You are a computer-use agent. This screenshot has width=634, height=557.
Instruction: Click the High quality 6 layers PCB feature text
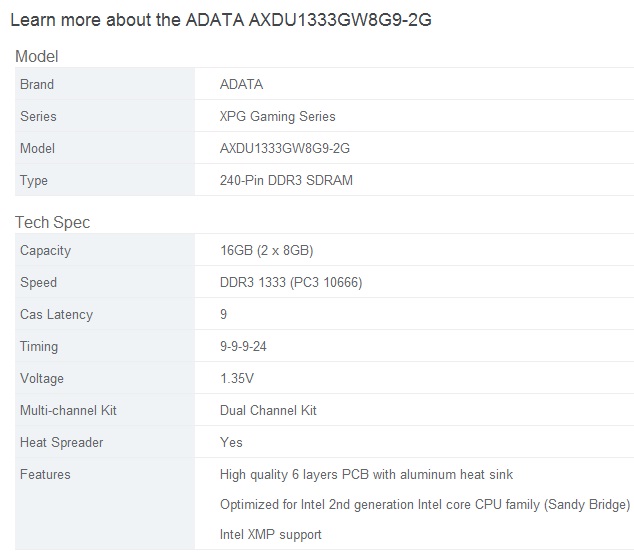pos(366,475)
